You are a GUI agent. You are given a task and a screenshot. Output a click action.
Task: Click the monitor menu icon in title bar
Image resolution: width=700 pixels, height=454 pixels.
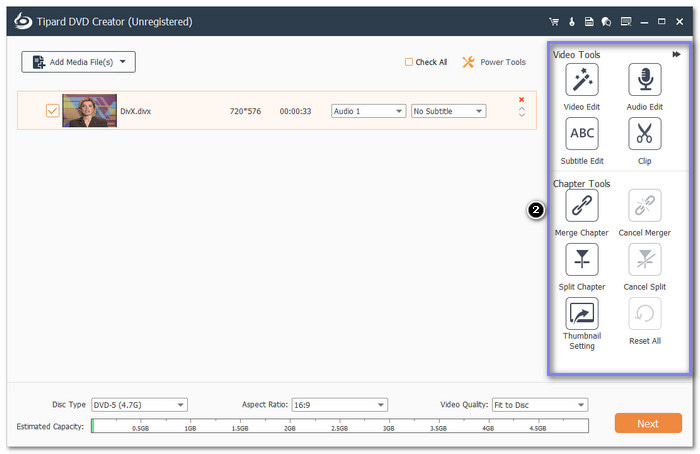tap(626, 21)
